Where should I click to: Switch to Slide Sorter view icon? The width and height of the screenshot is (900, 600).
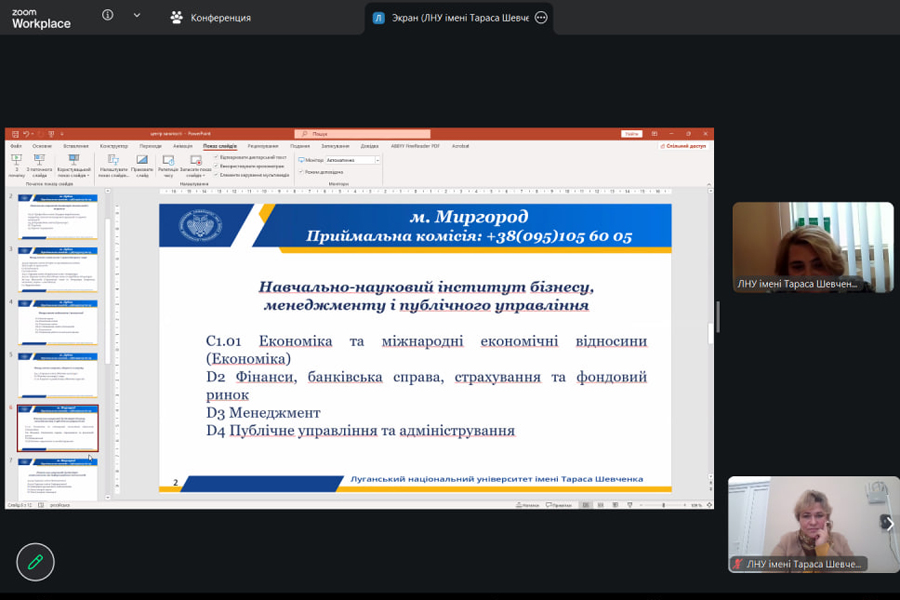coord(600,505)
